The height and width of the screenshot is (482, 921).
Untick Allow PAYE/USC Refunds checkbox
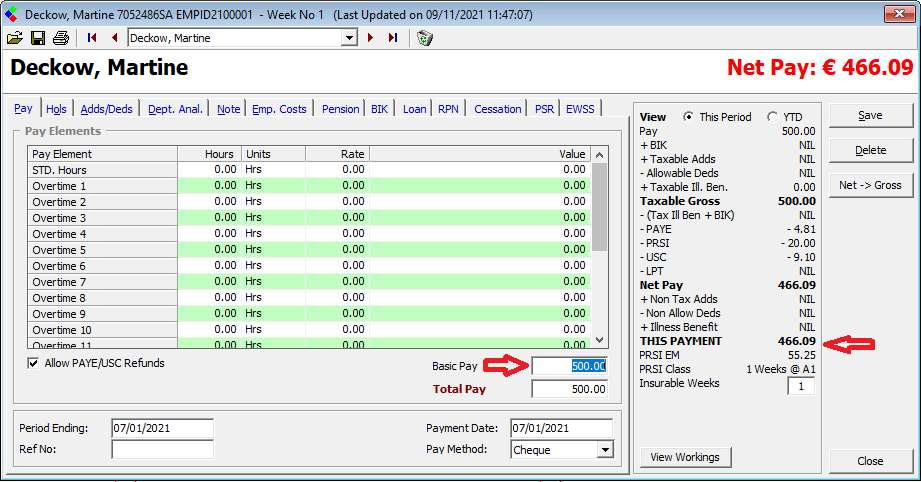pyautogui.click(x=34, y=364)
